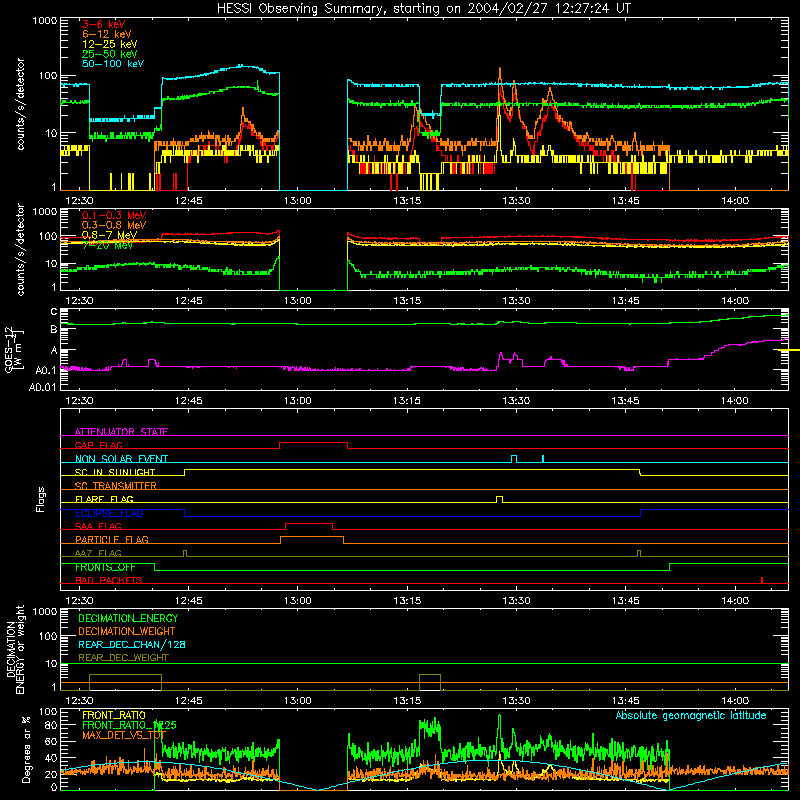
Task: Click the AAZ_FLAG label
Action: pyautogui.click(x=98, y=553)
